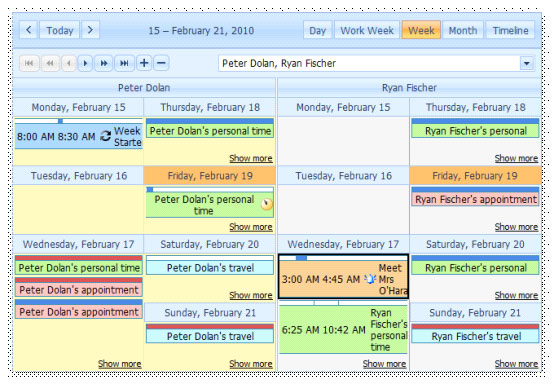Viewport: 555px width, 385px height.
Task: Advance to next week with right arrow
Action: [90, 30]
